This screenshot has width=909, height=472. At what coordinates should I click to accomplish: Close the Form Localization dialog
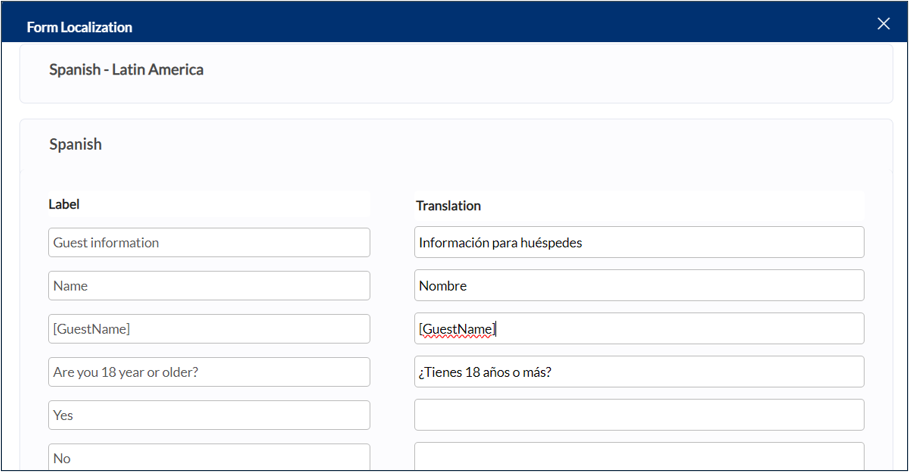[883, 24]
